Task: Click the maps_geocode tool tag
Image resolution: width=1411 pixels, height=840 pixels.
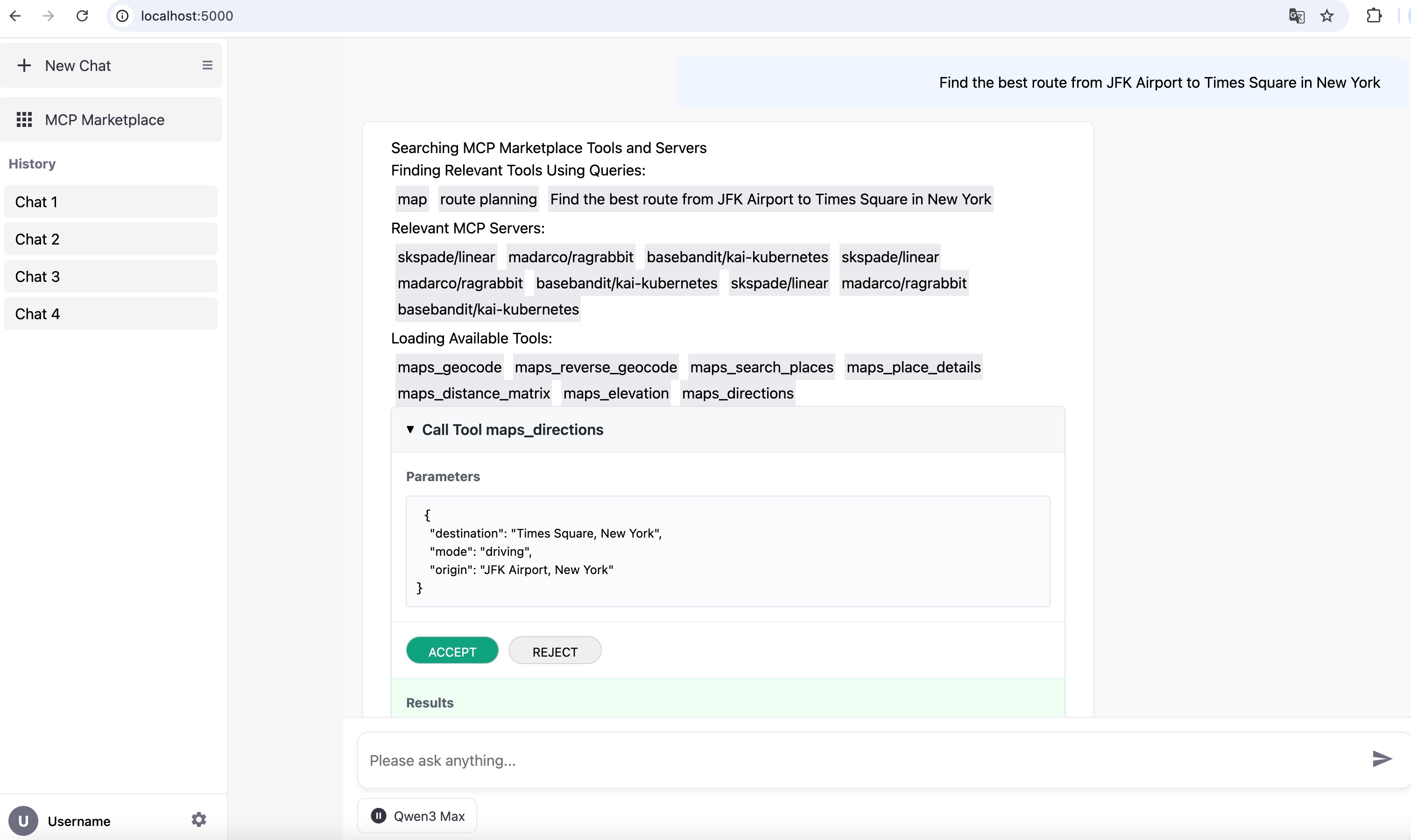Action: pyautogui.click(x=449, y=367)
